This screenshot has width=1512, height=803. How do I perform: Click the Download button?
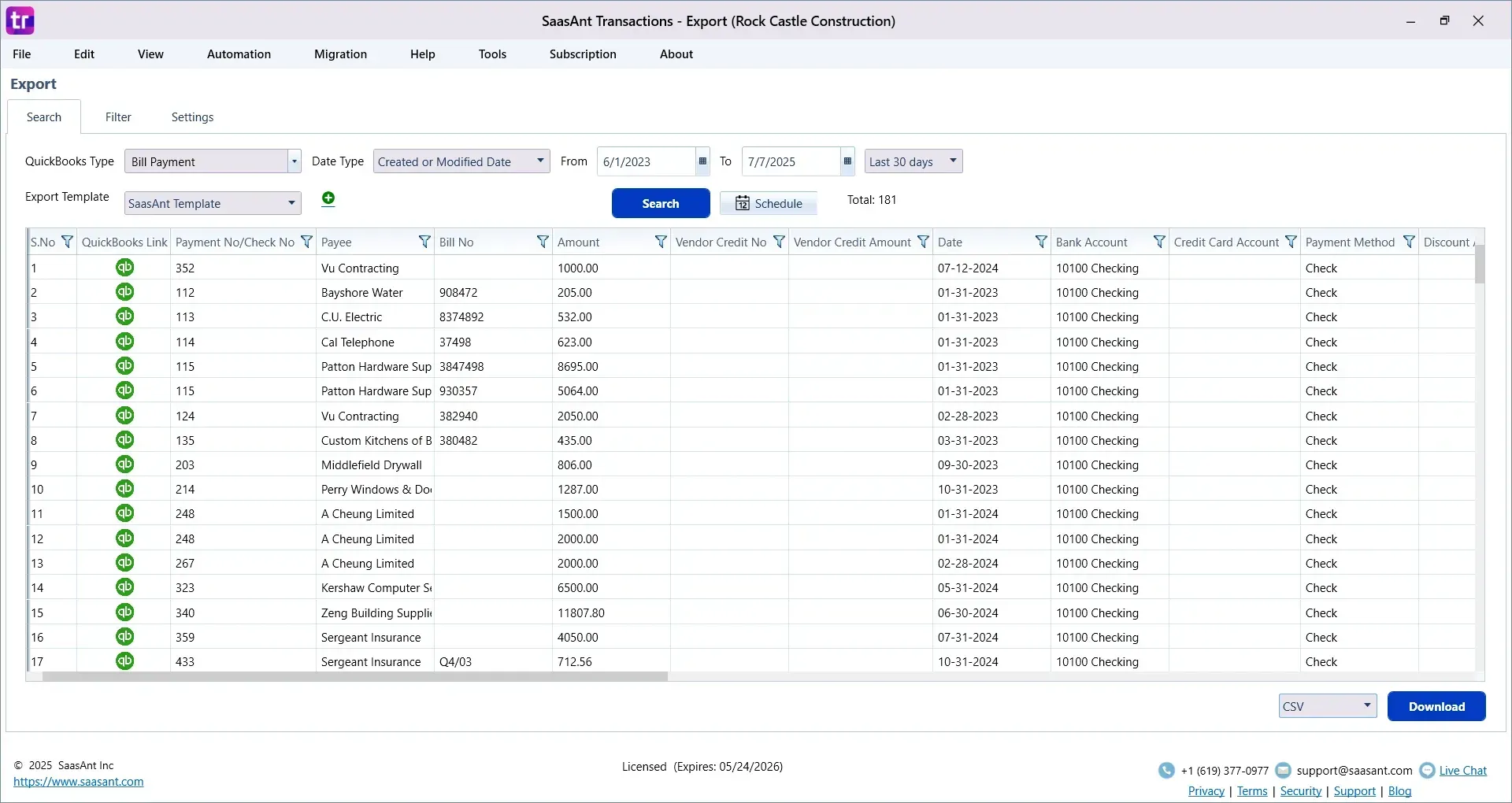click(1436, 706)
